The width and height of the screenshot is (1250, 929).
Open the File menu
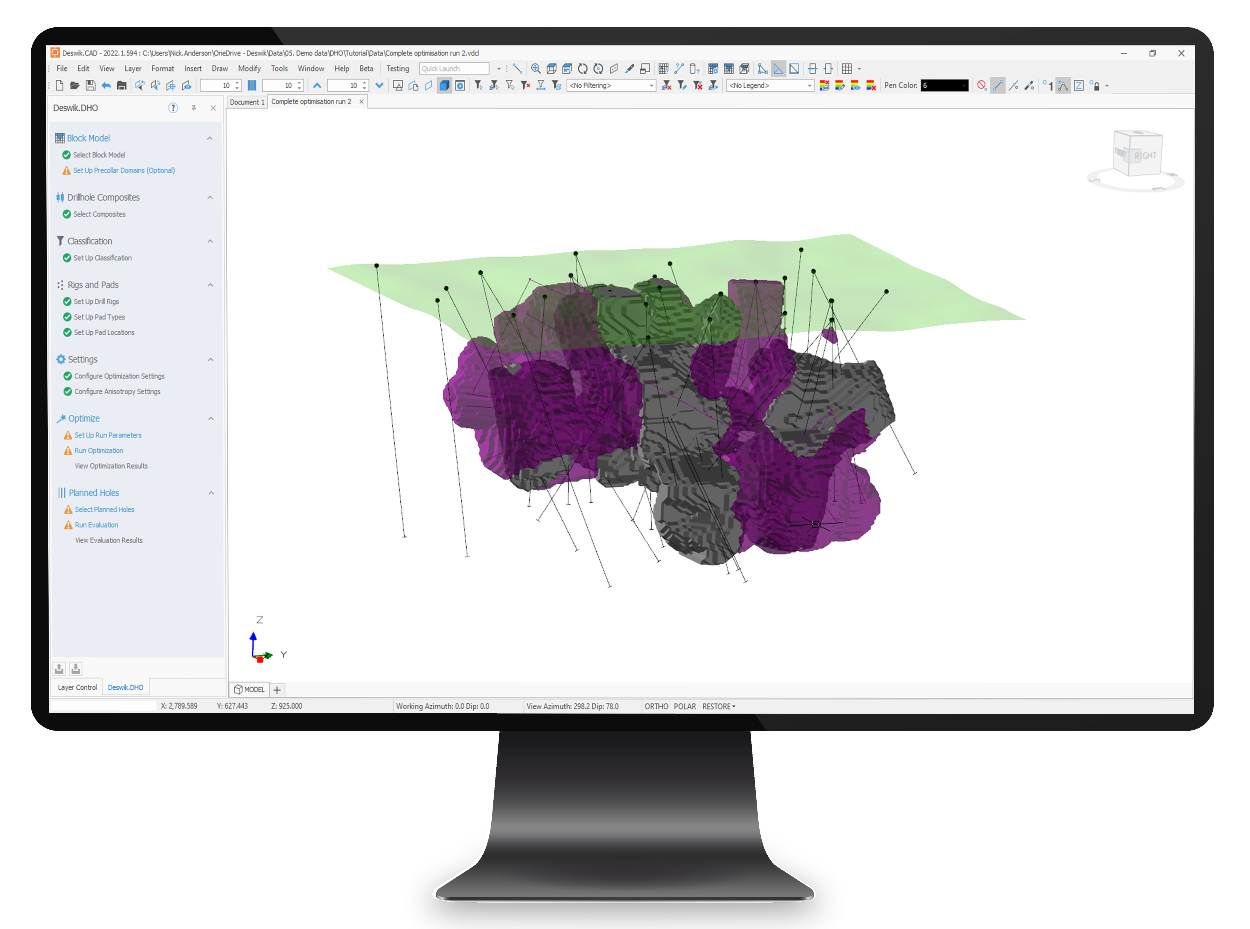pyautogui.click(x=62, y=69)
